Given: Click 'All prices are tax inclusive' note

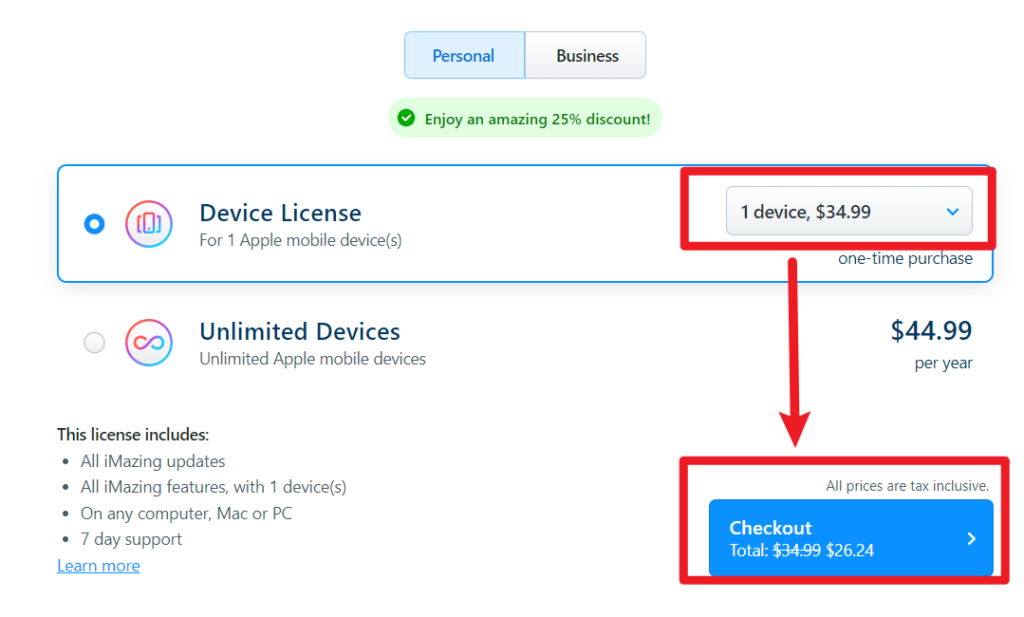Looking at the screenshot, I should pyautogui.click(x=907, y=486).
